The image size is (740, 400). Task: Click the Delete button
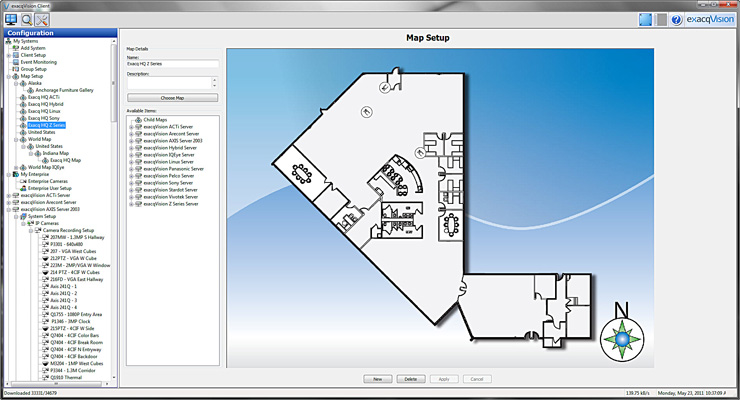(x=411, y=379)
